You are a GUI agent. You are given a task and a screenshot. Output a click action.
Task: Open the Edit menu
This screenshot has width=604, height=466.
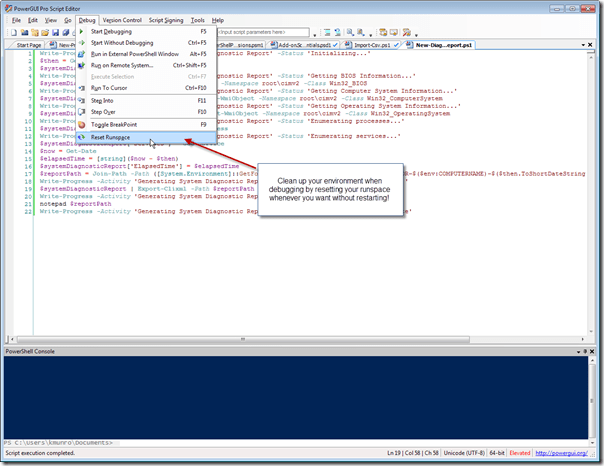point(33,20)
